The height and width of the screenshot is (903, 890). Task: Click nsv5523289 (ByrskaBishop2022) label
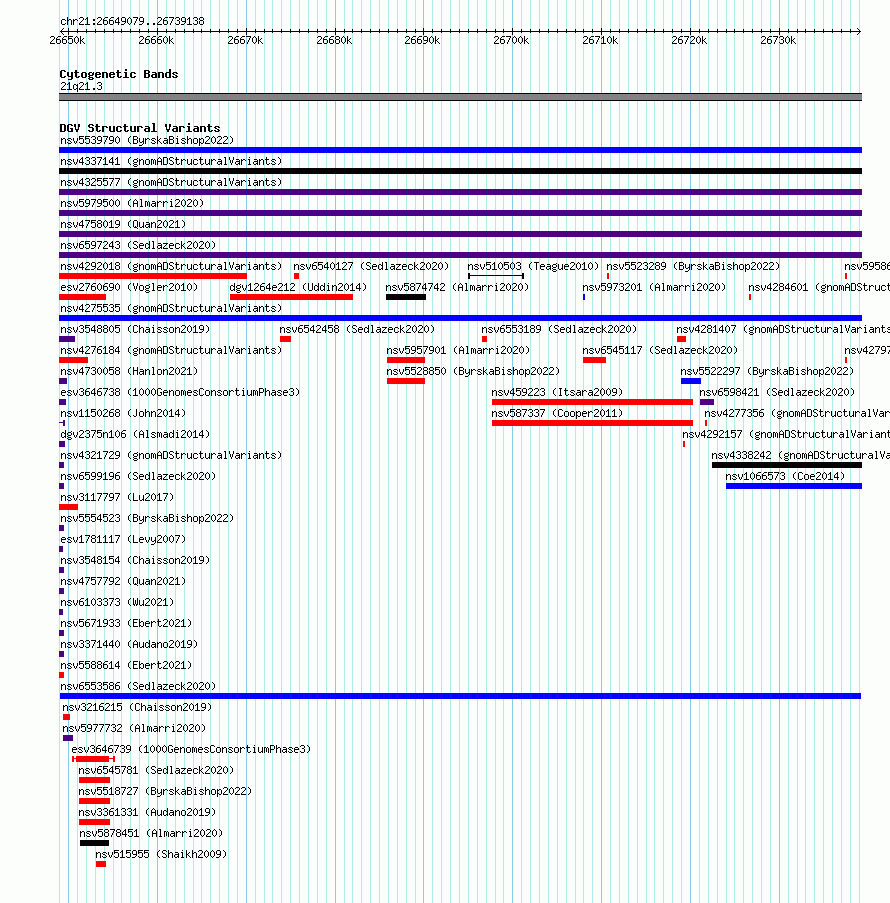coord(693,266)
